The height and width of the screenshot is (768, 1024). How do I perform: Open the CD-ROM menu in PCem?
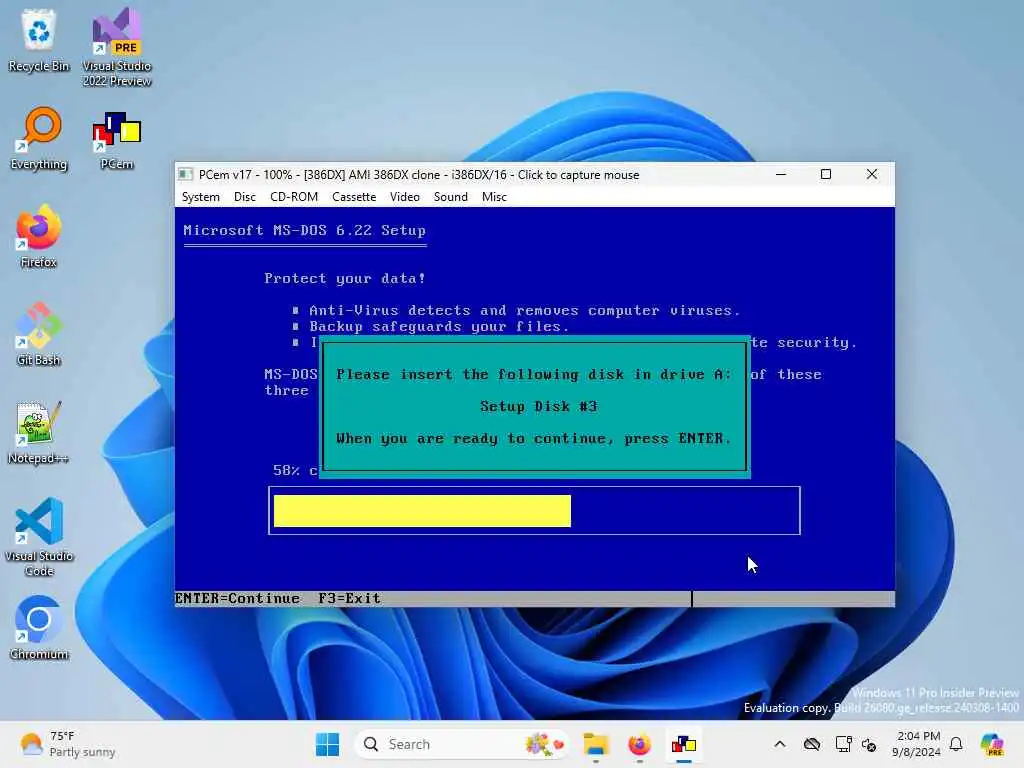click(x=294, y=197)
